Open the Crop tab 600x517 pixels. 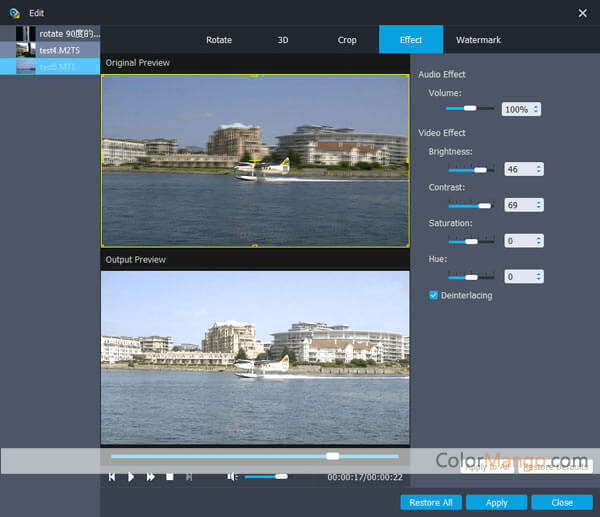click(347, 40)
